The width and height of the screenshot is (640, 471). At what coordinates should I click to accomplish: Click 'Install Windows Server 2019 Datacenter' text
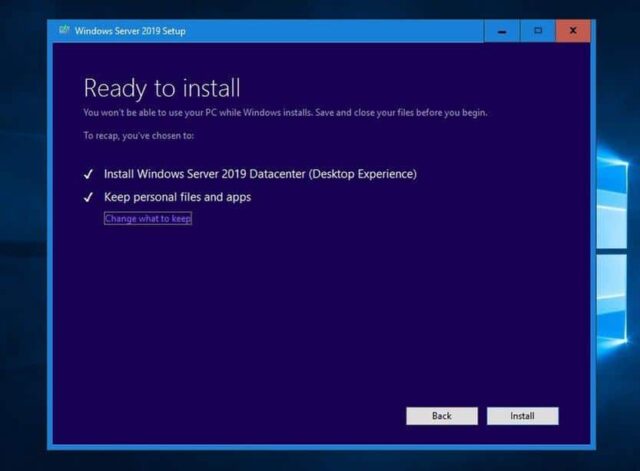tap(260, 174)
